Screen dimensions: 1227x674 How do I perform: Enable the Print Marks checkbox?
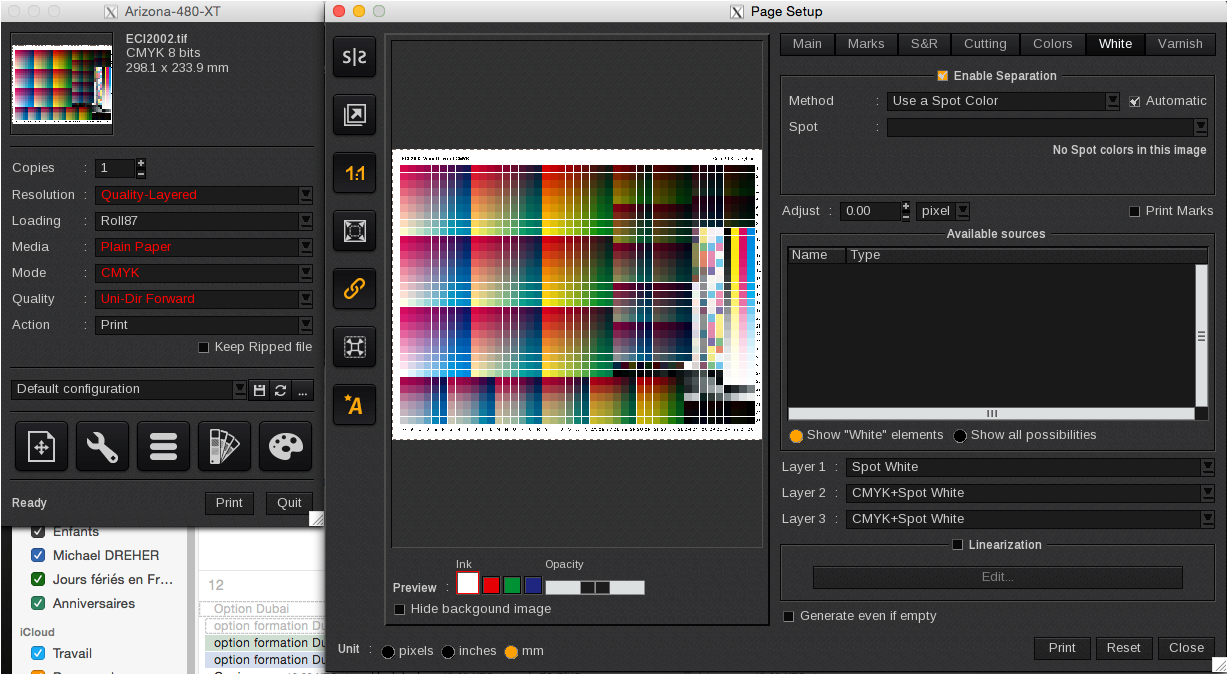pos(1135,211)
